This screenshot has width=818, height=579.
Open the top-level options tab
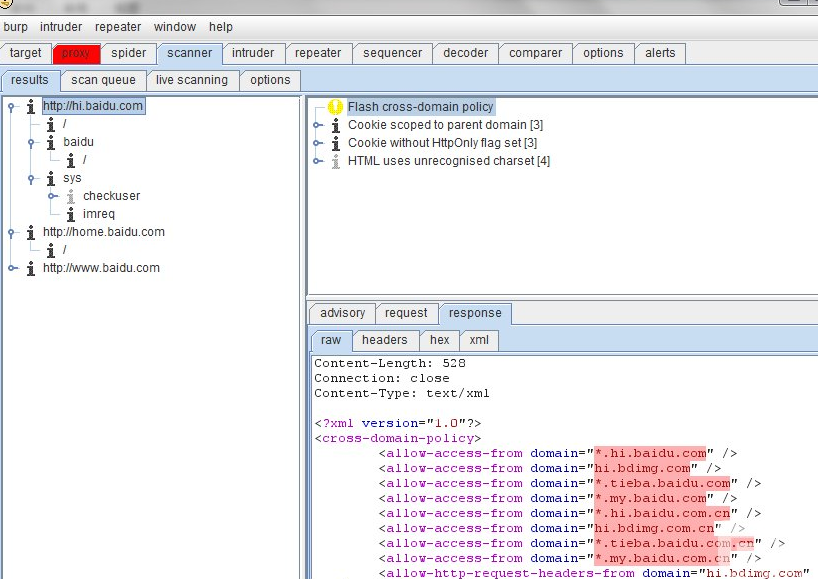click(603, 53)
